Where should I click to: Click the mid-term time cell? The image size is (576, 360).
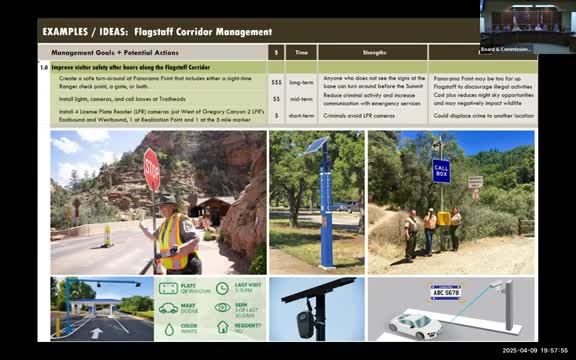(301, 99)
